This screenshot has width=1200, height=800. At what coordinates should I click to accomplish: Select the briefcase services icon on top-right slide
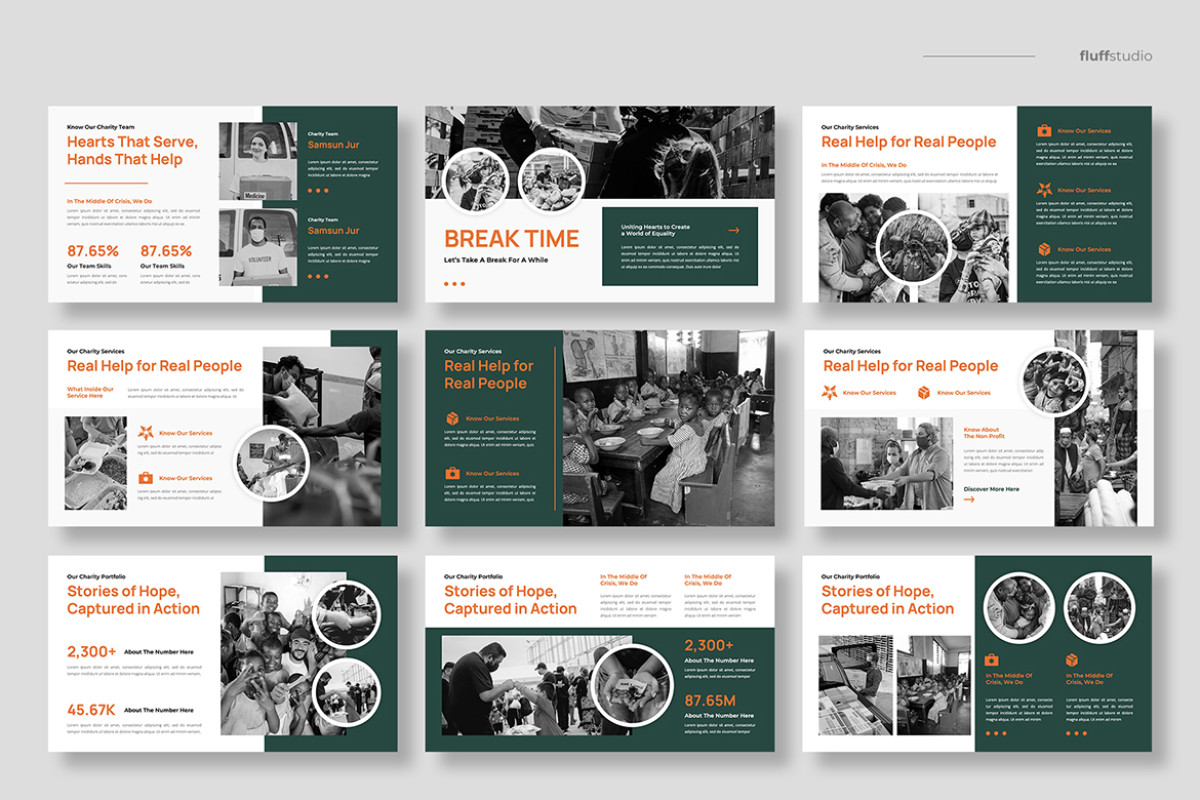(x=1045, y=130)
